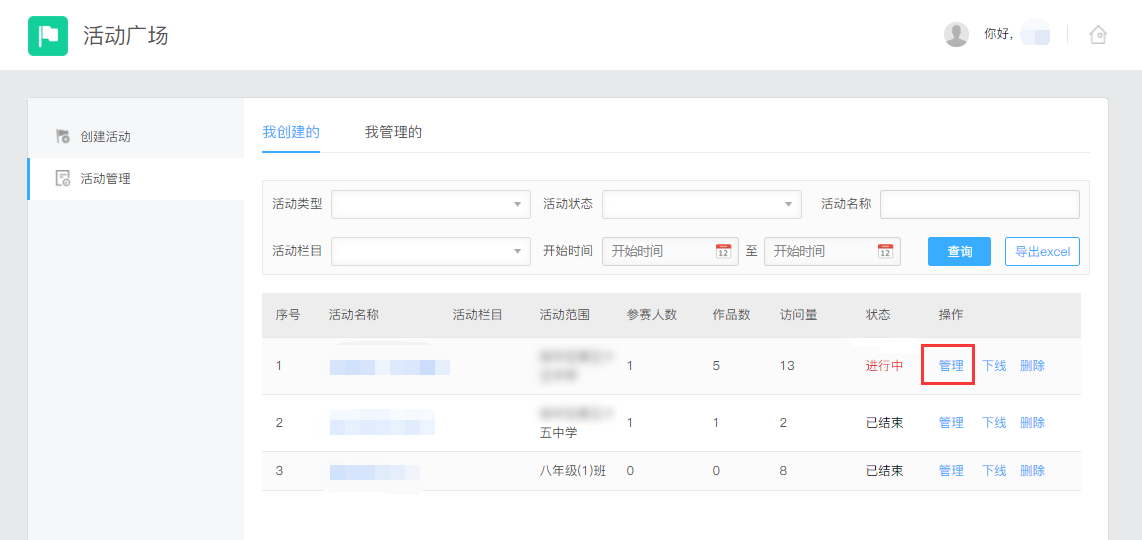Click the 活动管理 sidebar icon
Image resolution: width=1142 pixels, height=540 pixels.
tap(63, 179)
